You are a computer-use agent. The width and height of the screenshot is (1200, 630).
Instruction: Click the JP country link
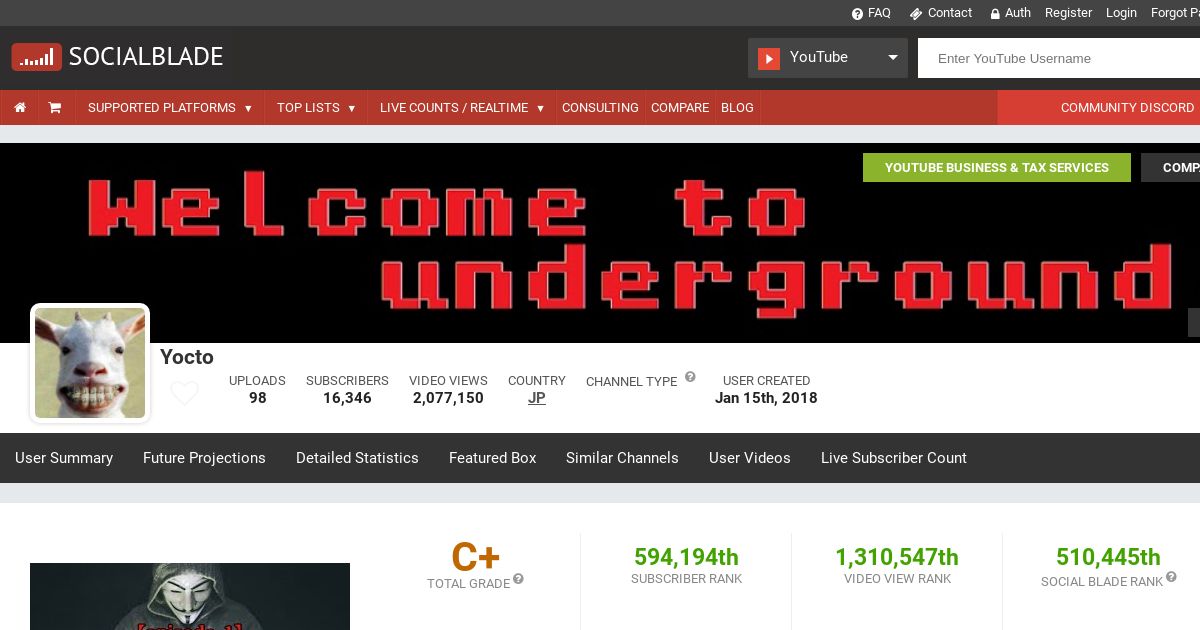click(x=537, y=398)
